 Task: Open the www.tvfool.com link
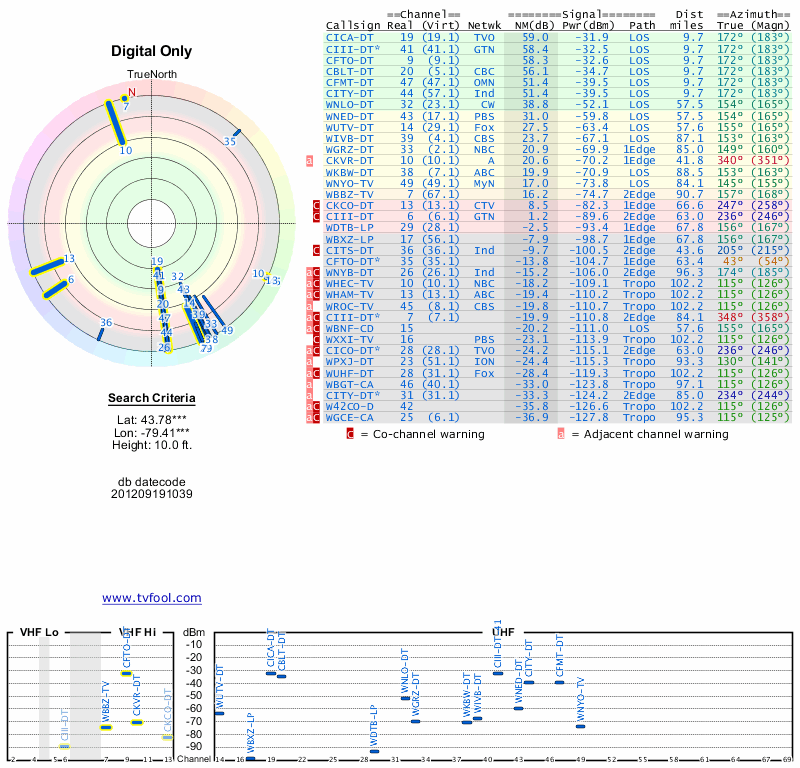click(x=151, y=598)
